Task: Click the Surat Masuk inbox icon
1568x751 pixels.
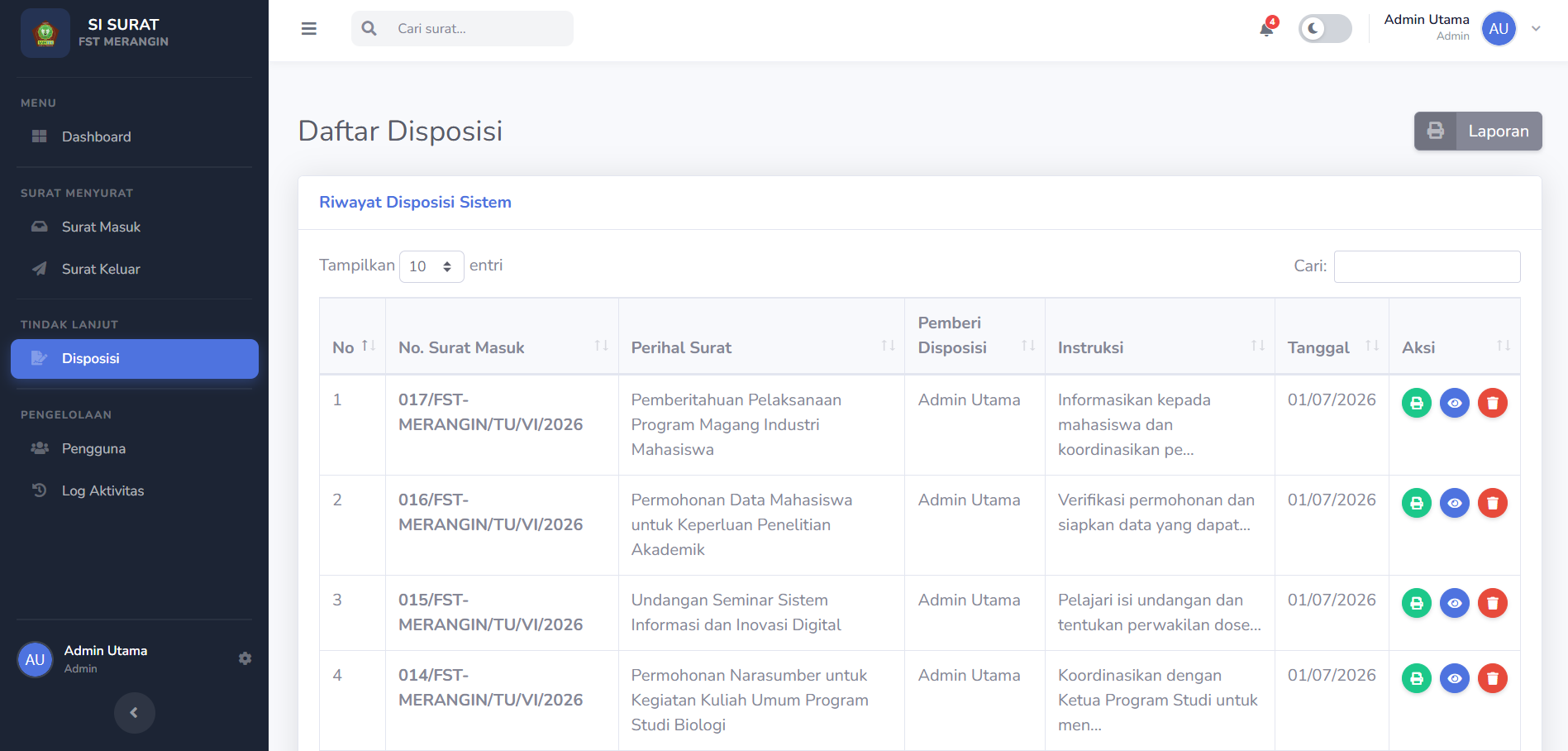Action: point(39,227)
